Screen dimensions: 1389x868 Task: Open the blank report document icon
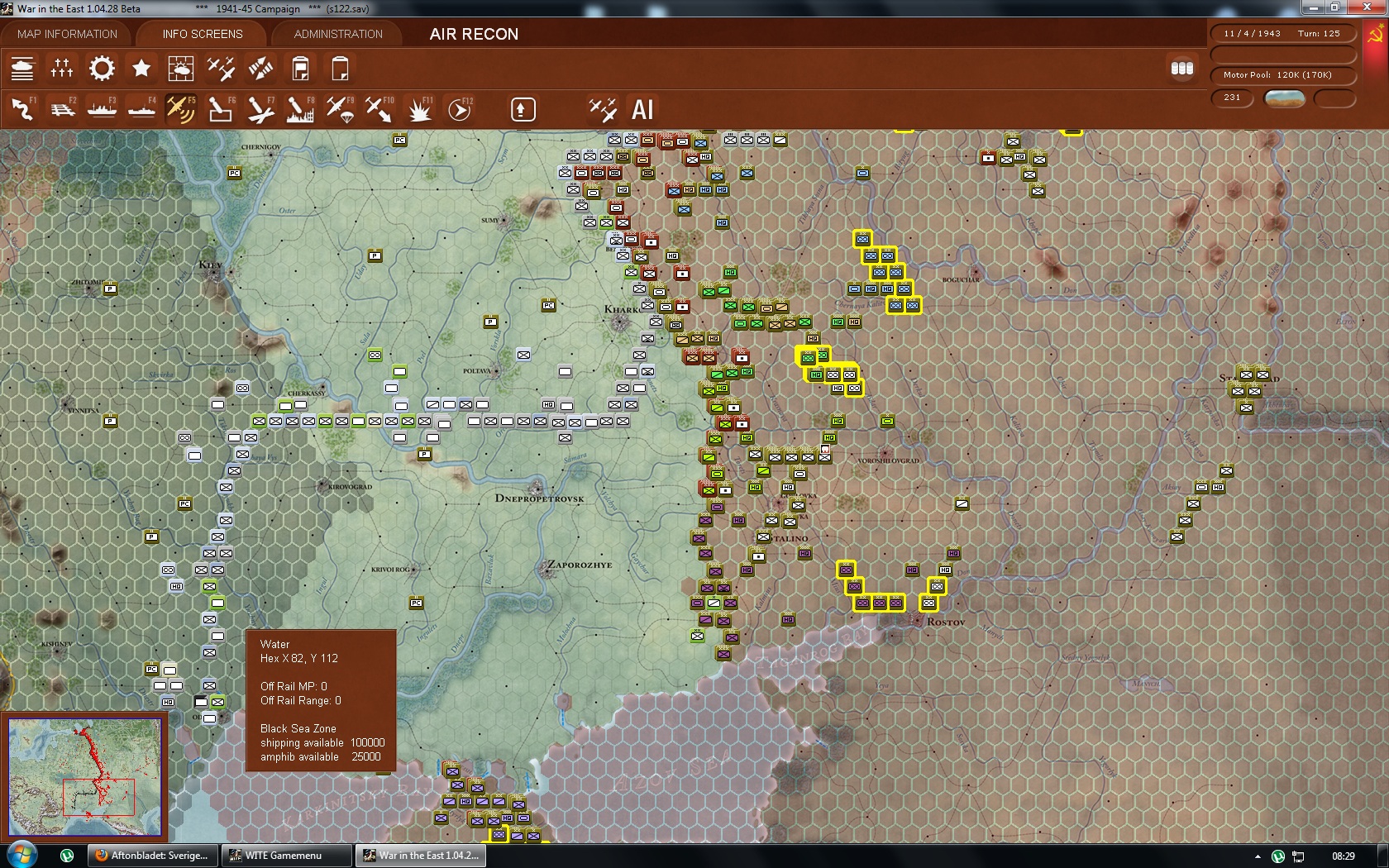(x=340, y=69)
